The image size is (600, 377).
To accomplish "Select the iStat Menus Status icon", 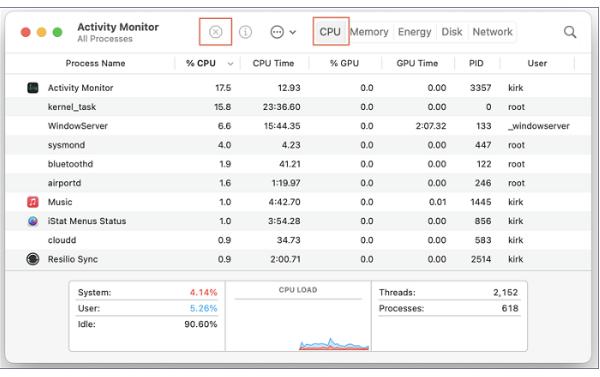I will [x=33, y=221].
